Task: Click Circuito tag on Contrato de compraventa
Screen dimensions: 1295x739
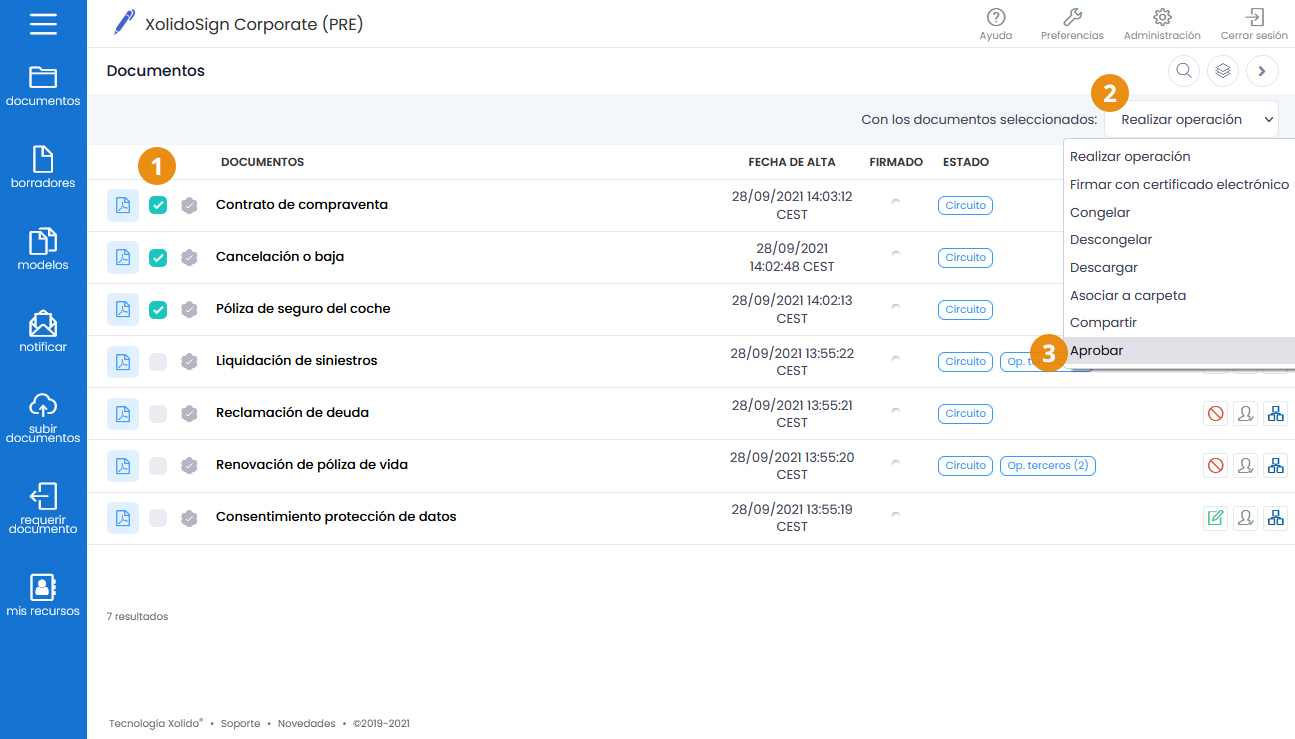Action: click(965, 205)
